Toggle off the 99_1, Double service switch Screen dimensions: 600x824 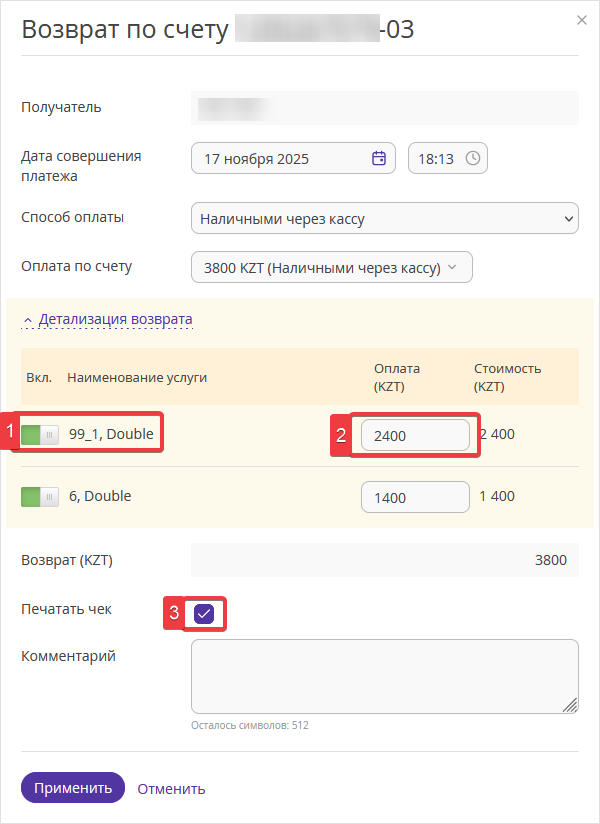tap(40, 434)
